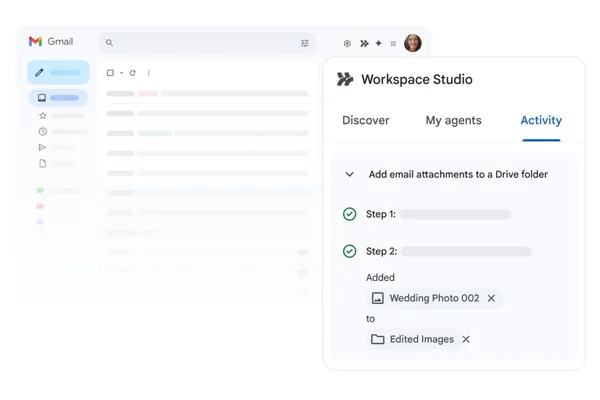This screenshot has width=600, height=400.
Task: Open the first email row with the pink label
Action: tap(207, 93)
